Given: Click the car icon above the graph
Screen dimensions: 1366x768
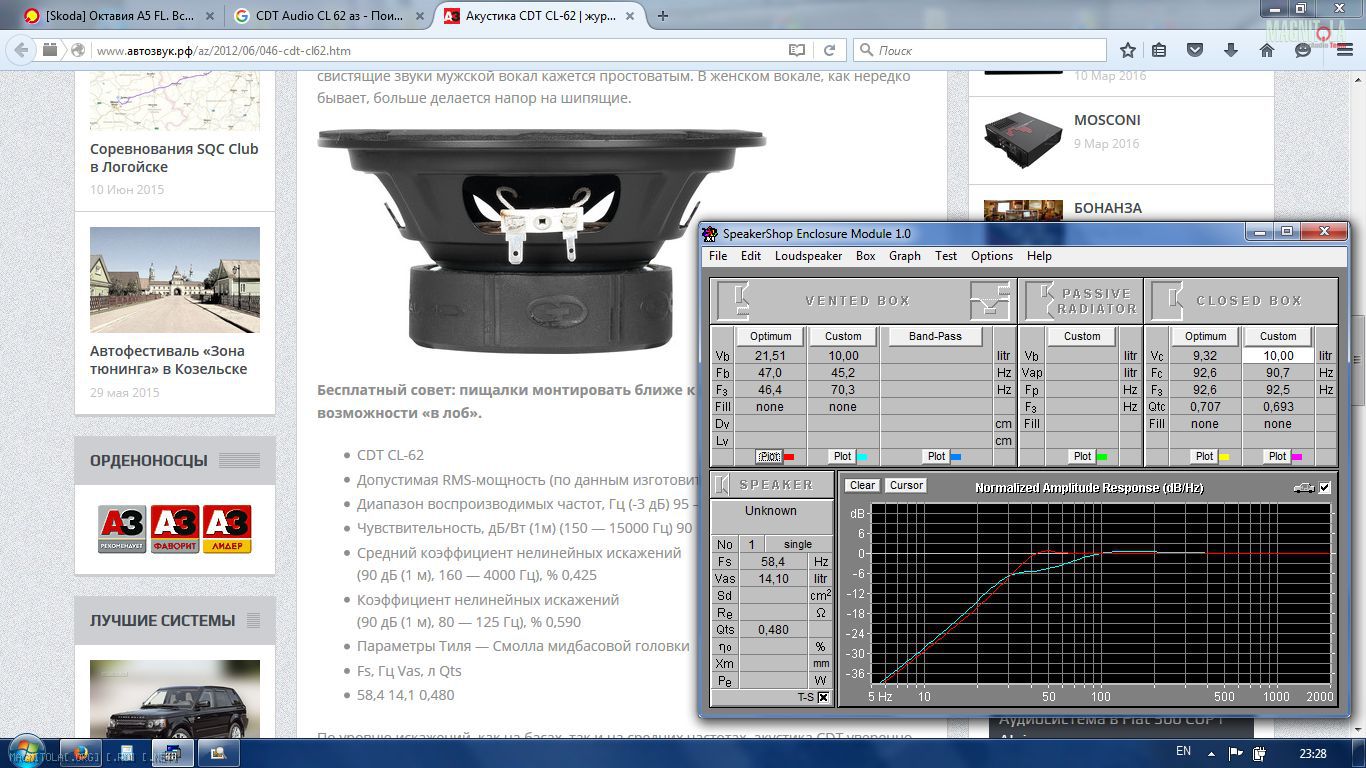Looking at the screenshot, I should 1303,487.
